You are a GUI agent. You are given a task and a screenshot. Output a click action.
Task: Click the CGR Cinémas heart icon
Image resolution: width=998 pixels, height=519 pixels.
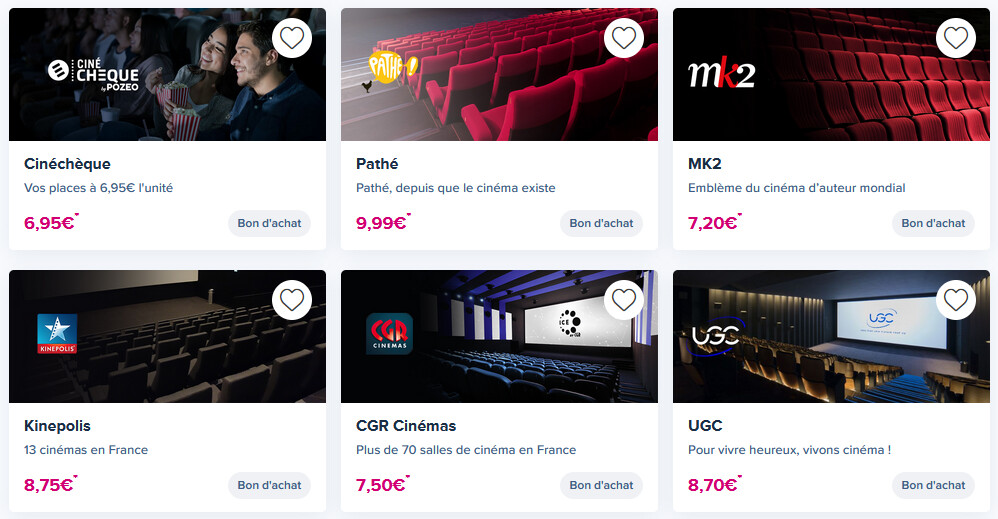click(624, 300)
